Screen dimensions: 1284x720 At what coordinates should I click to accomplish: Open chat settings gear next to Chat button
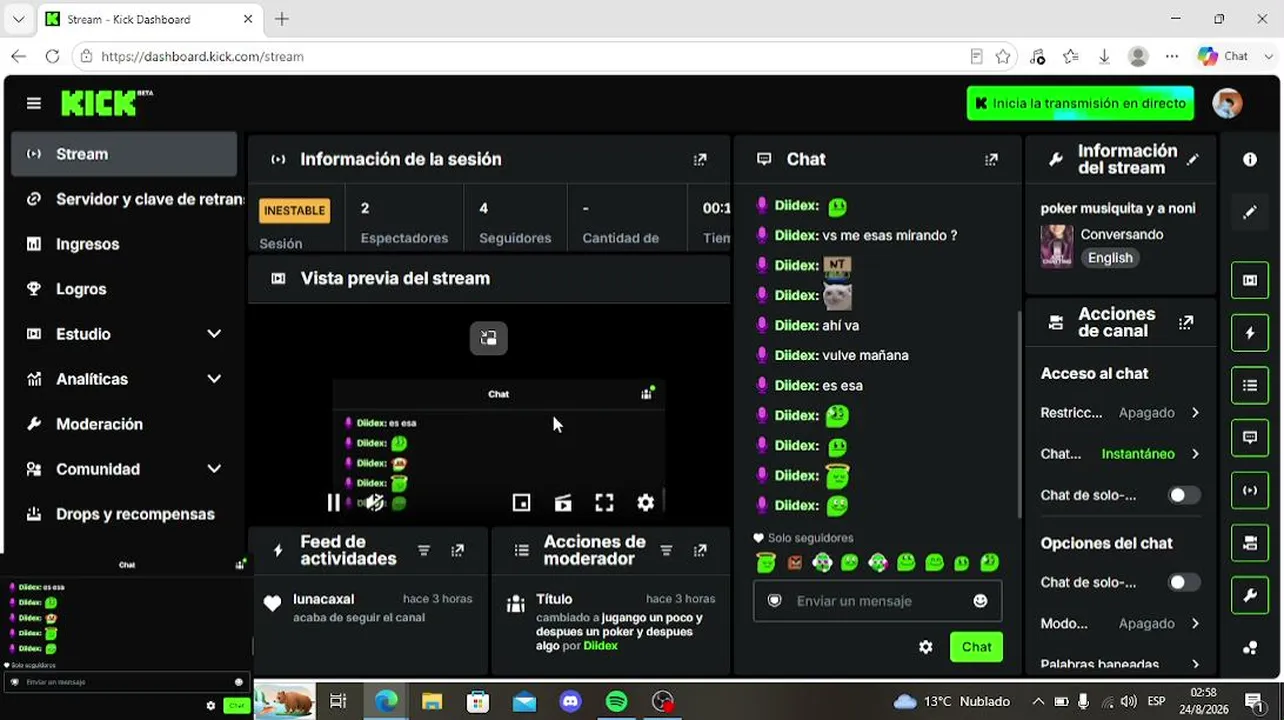click(x=926, y=647)
